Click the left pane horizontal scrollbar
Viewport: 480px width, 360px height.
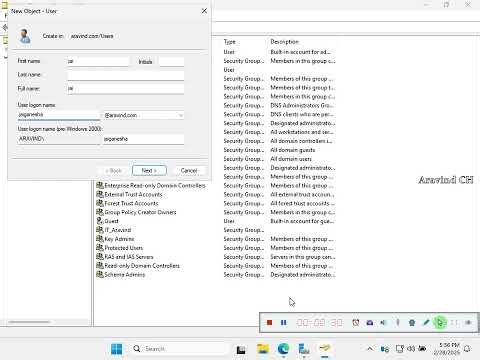29,322
